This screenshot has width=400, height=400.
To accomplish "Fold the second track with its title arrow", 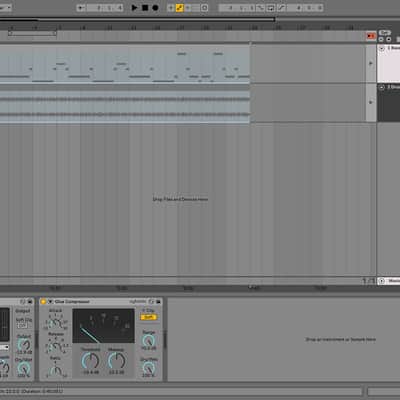I will pyautogui.click(x=382, y=88).
